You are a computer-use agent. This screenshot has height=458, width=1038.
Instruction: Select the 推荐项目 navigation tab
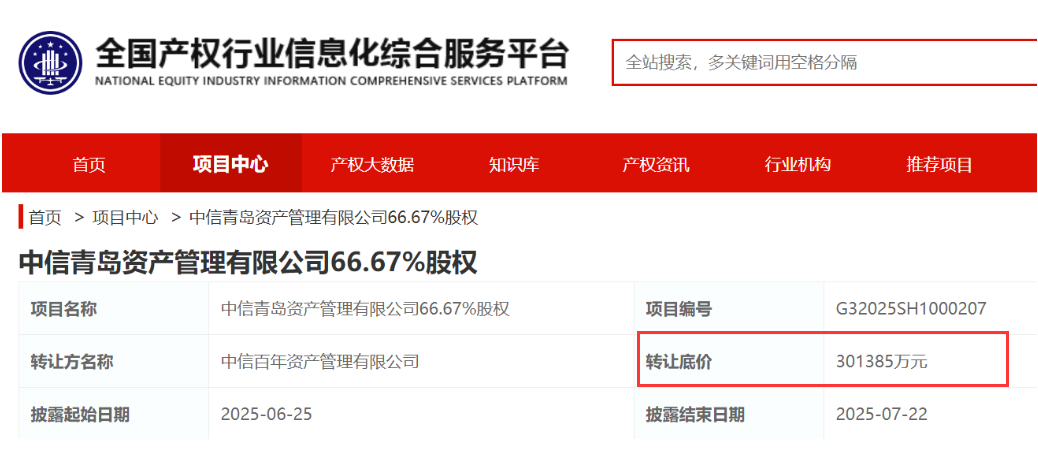(939, 164)
